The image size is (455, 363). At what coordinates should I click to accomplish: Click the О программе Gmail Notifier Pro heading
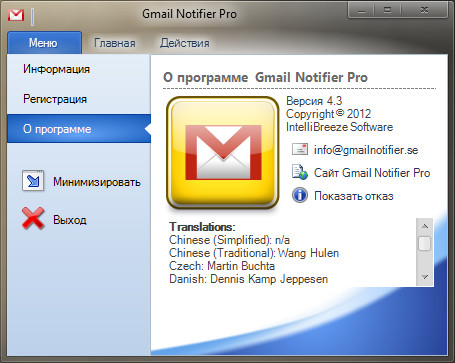tap(265, 77)
